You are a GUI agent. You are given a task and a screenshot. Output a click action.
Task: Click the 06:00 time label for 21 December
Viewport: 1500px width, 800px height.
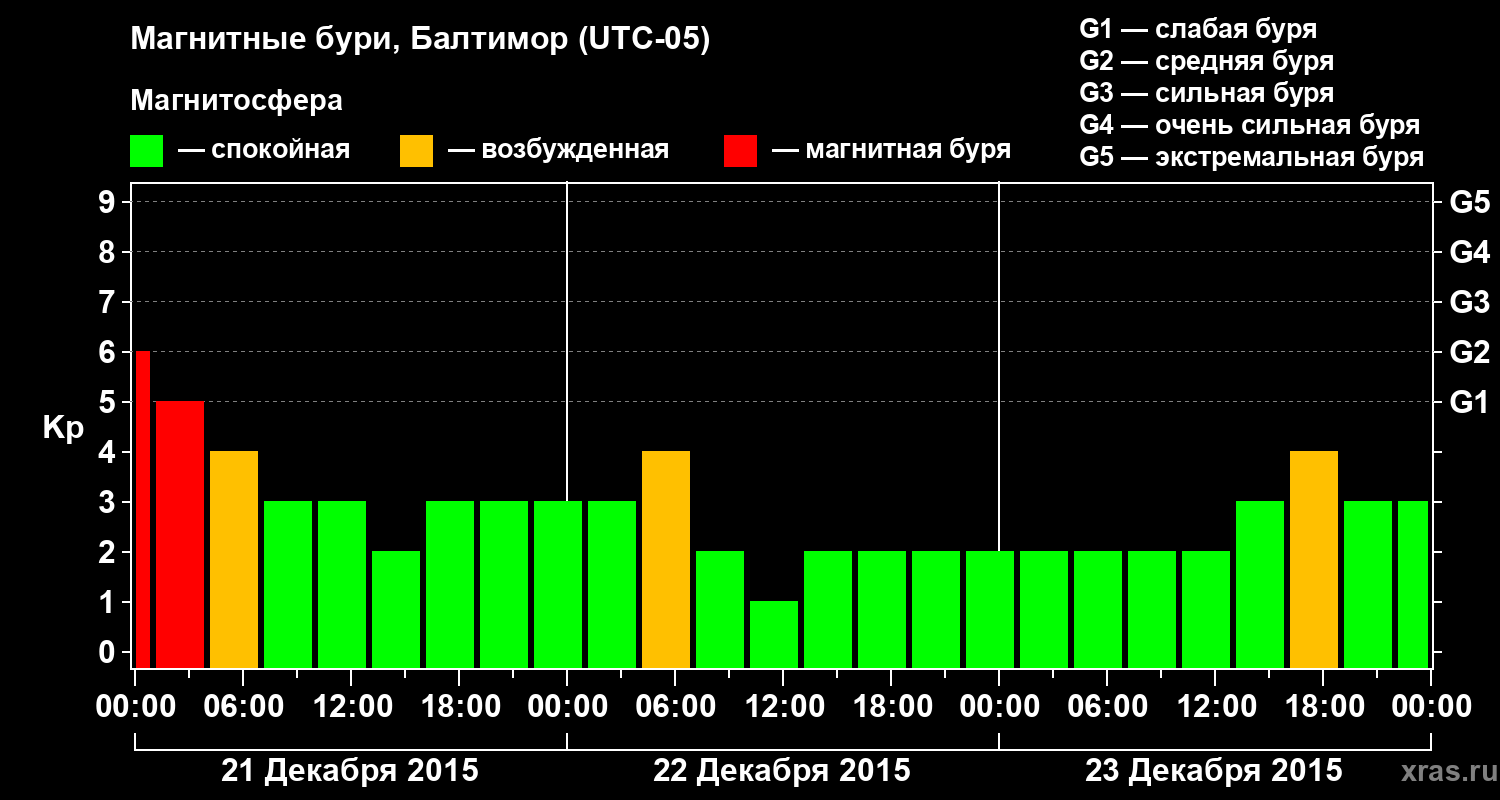[x=243, y=707]
